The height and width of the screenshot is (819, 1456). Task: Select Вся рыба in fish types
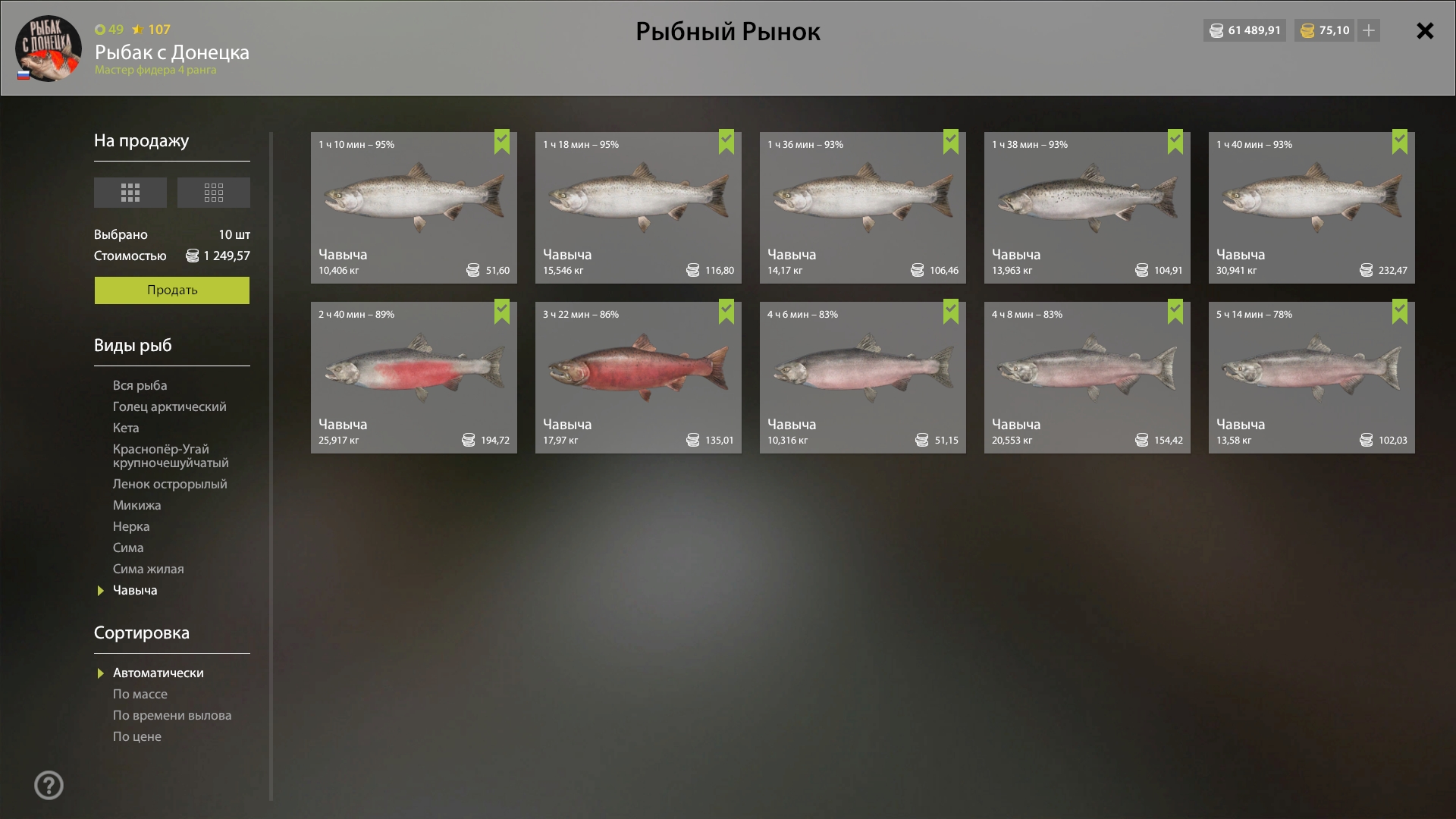(140, 385)
